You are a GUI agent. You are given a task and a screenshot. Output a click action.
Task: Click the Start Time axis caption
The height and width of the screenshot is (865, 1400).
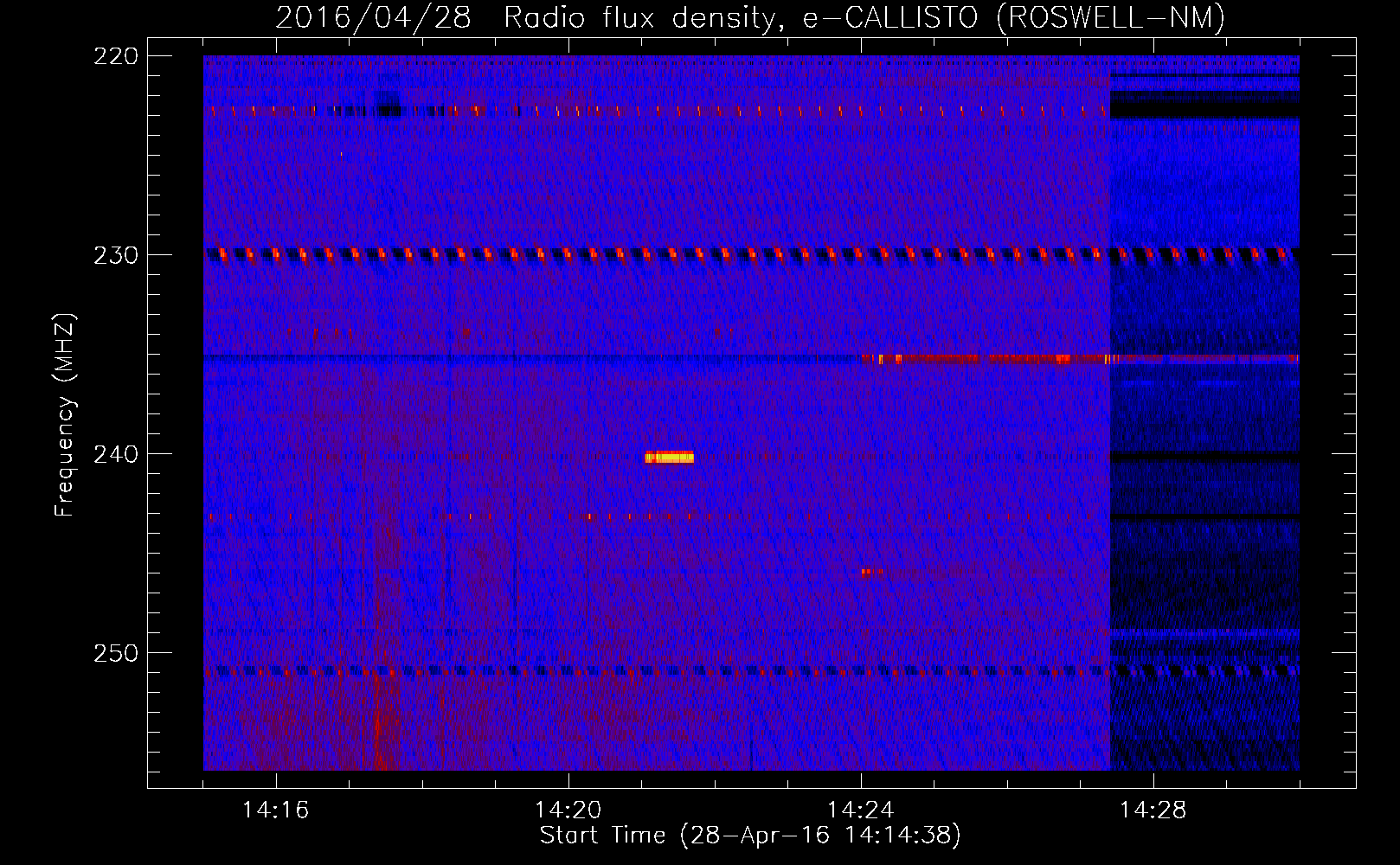(x=750, y=836)
